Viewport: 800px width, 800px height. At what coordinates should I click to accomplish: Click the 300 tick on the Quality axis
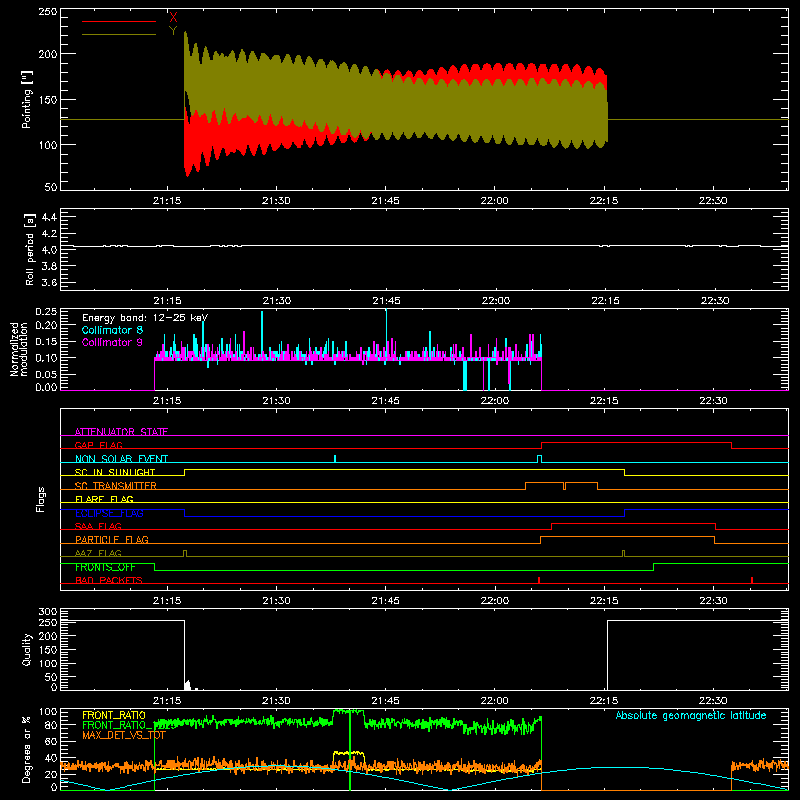[48, 612]
